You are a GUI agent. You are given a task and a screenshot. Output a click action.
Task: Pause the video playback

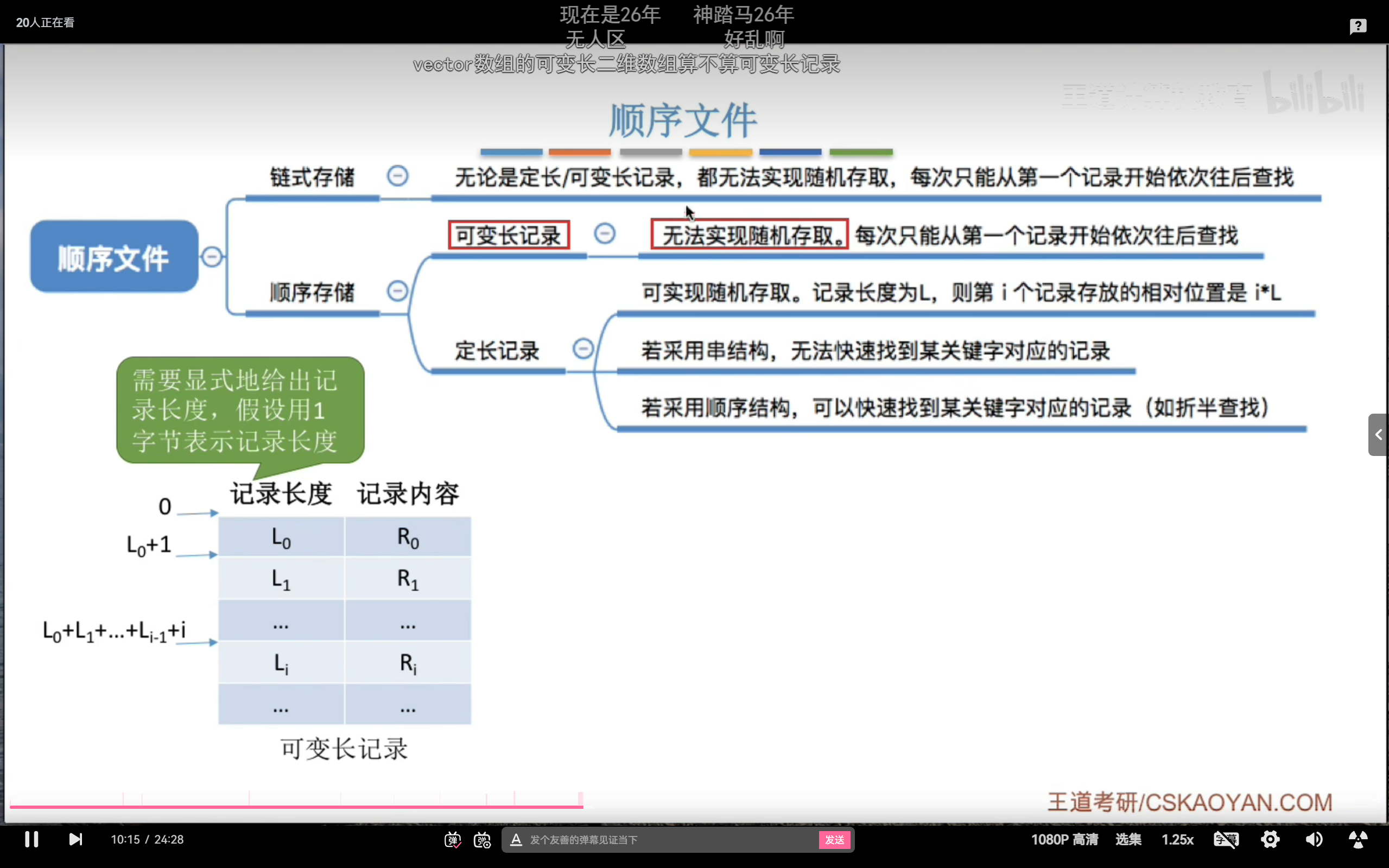[31, 839]
